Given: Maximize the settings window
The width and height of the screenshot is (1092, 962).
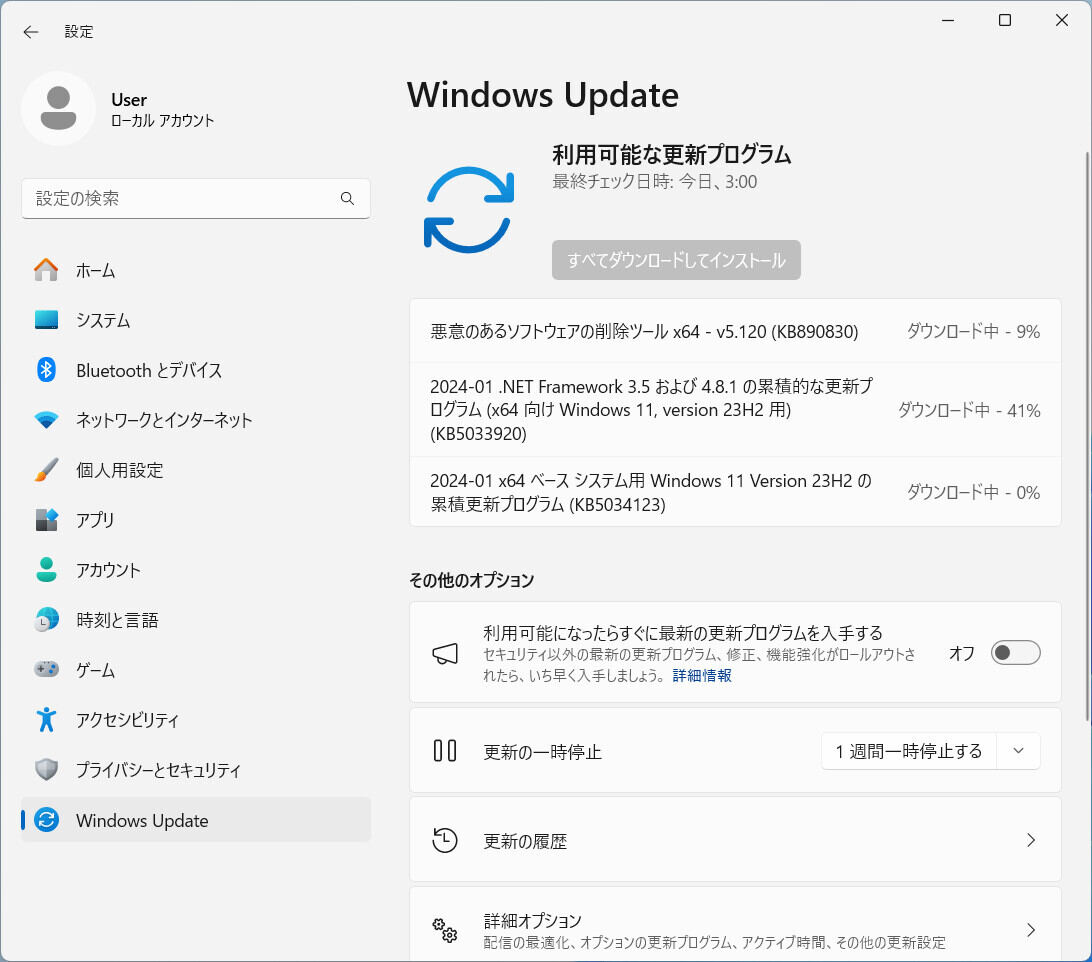Looking at the screenshot, I should pos(1004,20).
